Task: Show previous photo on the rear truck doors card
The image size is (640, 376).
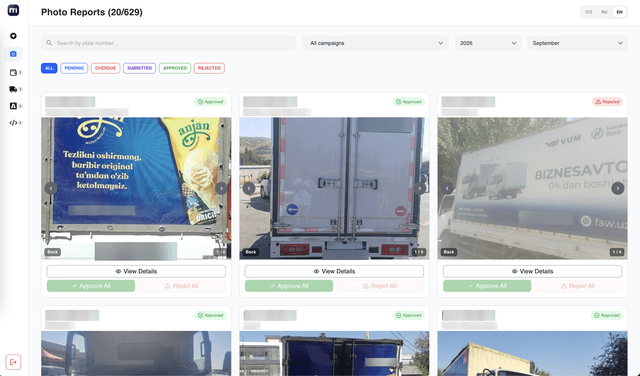Action: 249,188
